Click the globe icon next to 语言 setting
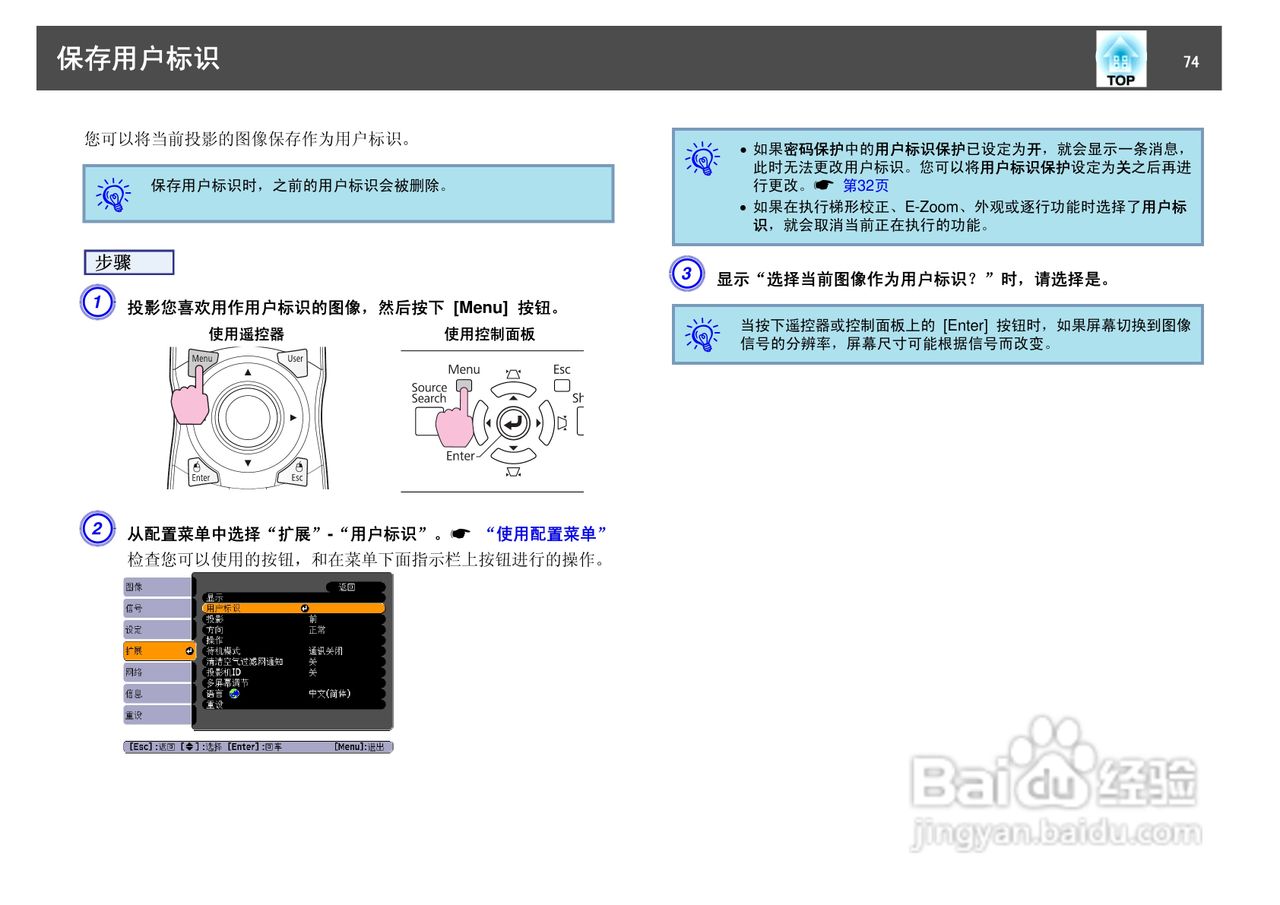The image size is (1280, 905). coord(235,694)
